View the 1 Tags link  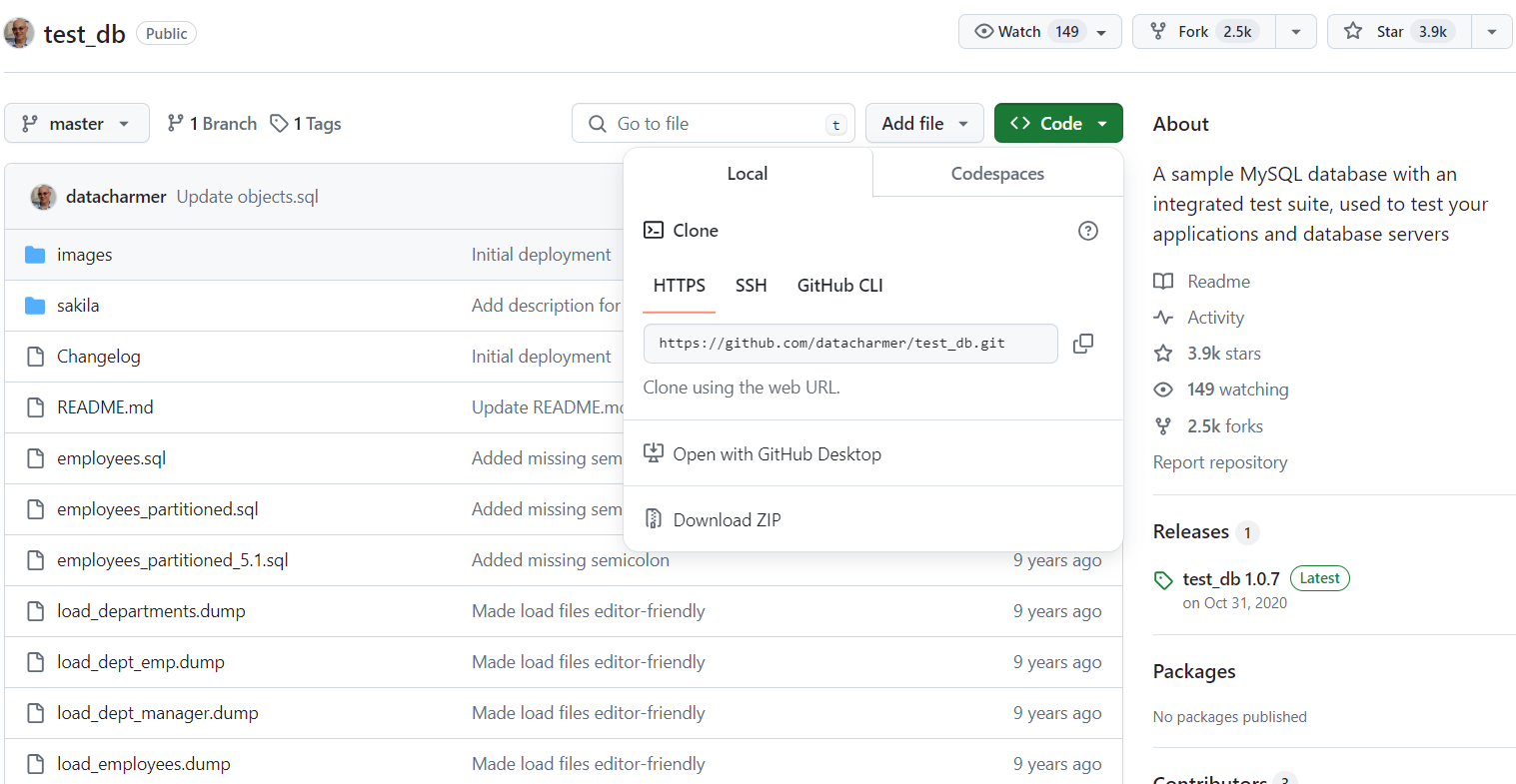306,124
